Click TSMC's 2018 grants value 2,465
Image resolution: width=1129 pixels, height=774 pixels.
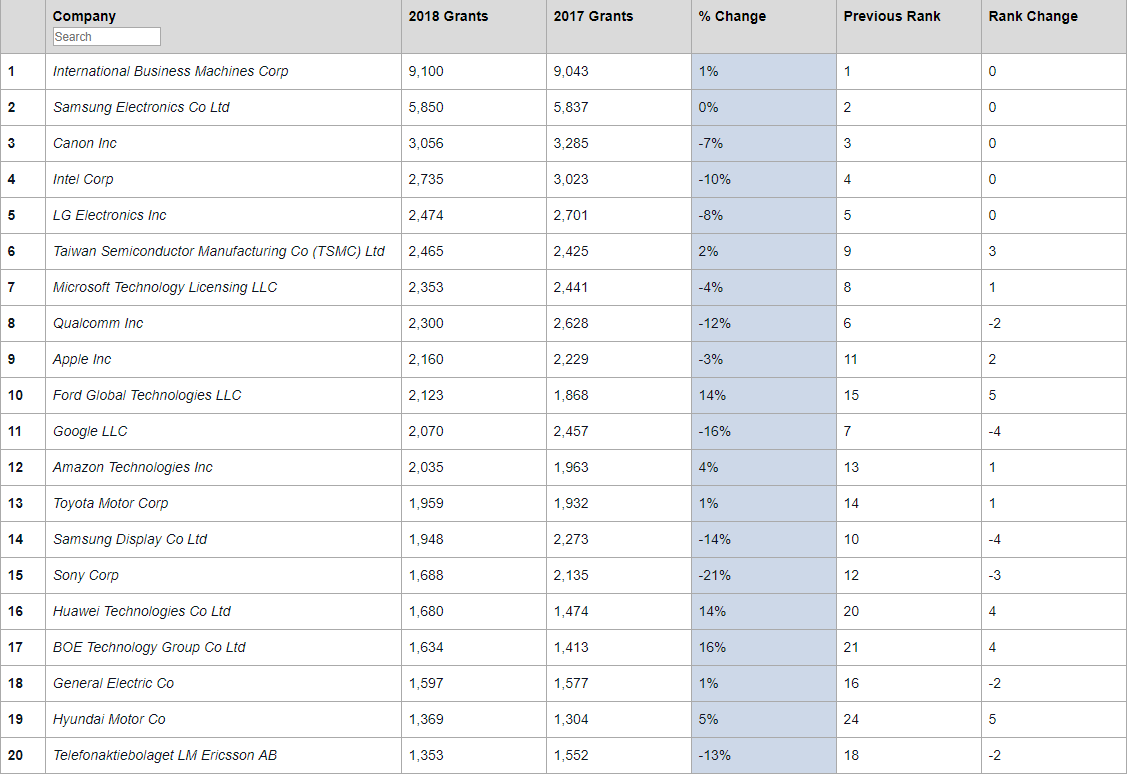coord(426,251)
